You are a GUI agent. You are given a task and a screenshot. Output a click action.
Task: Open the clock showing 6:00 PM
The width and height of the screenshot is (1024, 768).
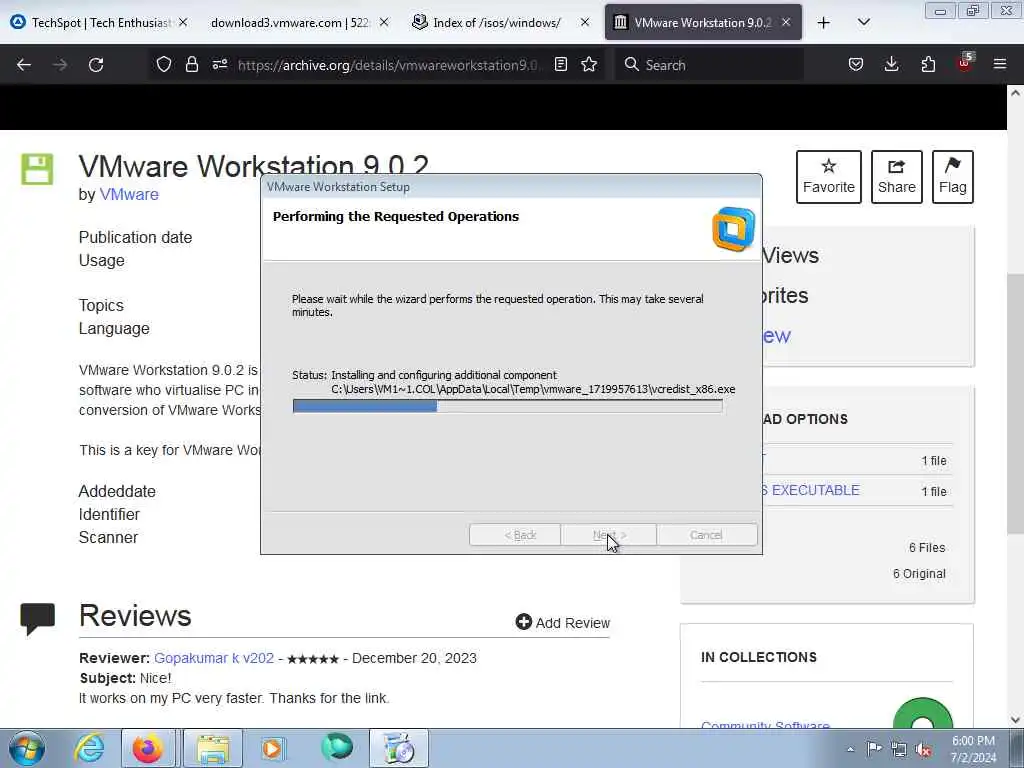[x=973, y=749]
